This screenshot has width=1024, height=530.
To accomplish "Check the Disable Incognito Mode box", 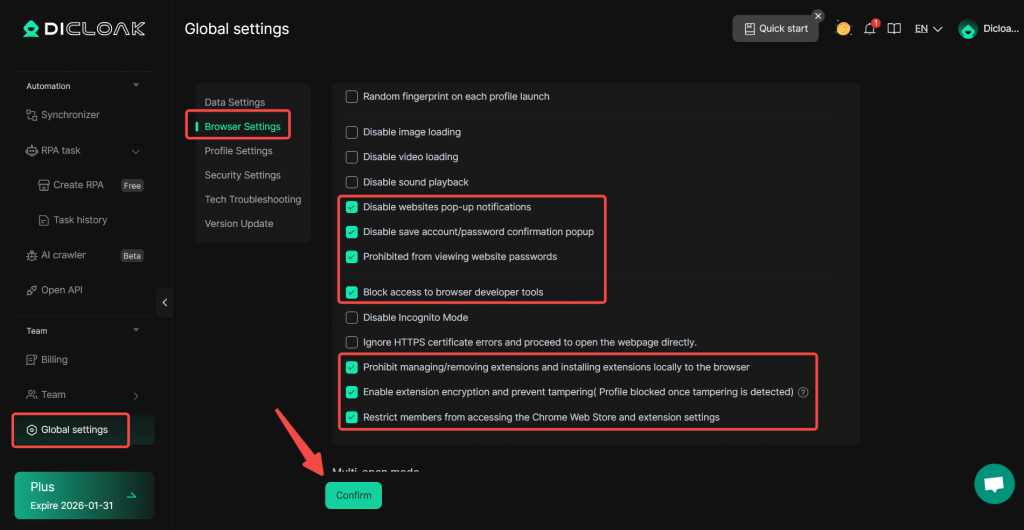I will click(351, 318).
